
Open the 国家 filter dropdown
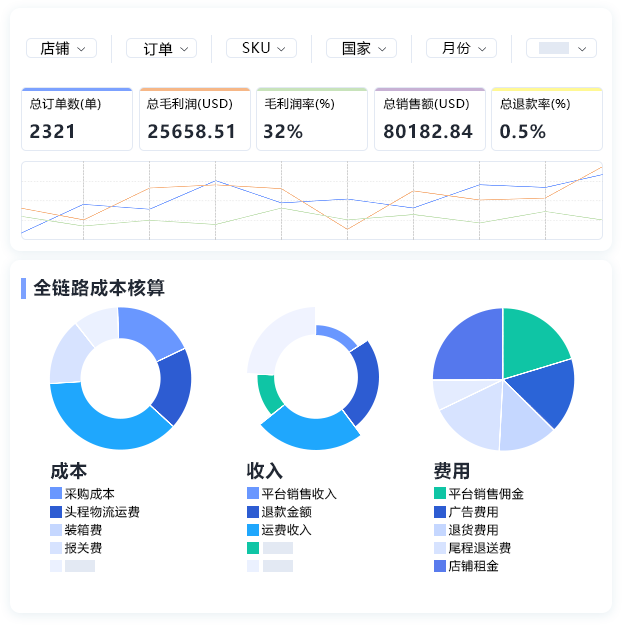[x=362, y=48]
